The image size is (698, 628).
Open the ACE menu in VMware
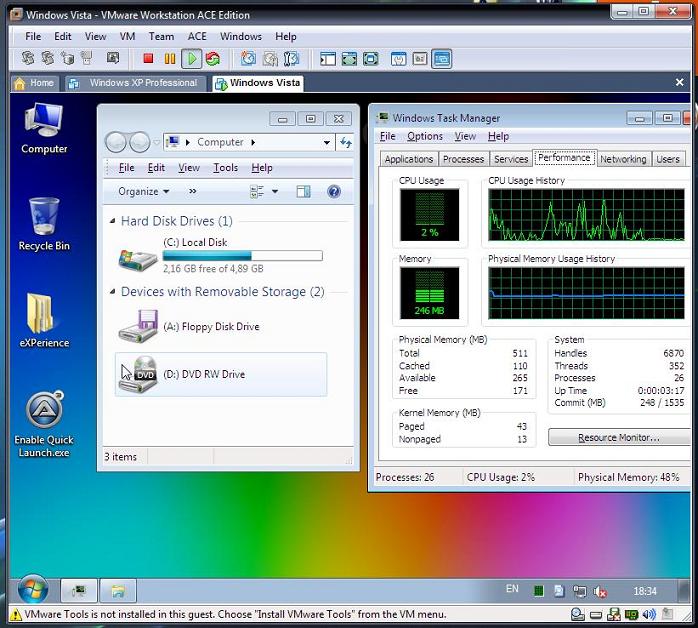tap(197, 36)
